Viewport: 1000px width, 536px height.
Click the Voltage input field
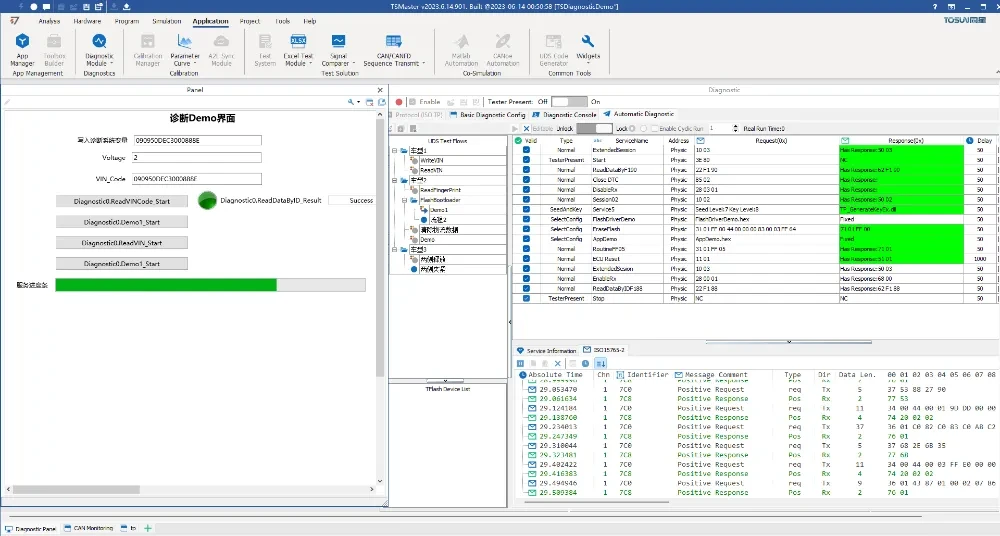[x=196, y=158]
